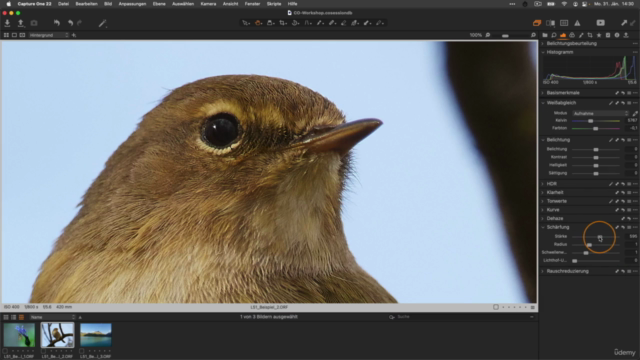Screen dimensions: 640x360
Task: Click the Export images icon
Action: [x=20, y=23]
